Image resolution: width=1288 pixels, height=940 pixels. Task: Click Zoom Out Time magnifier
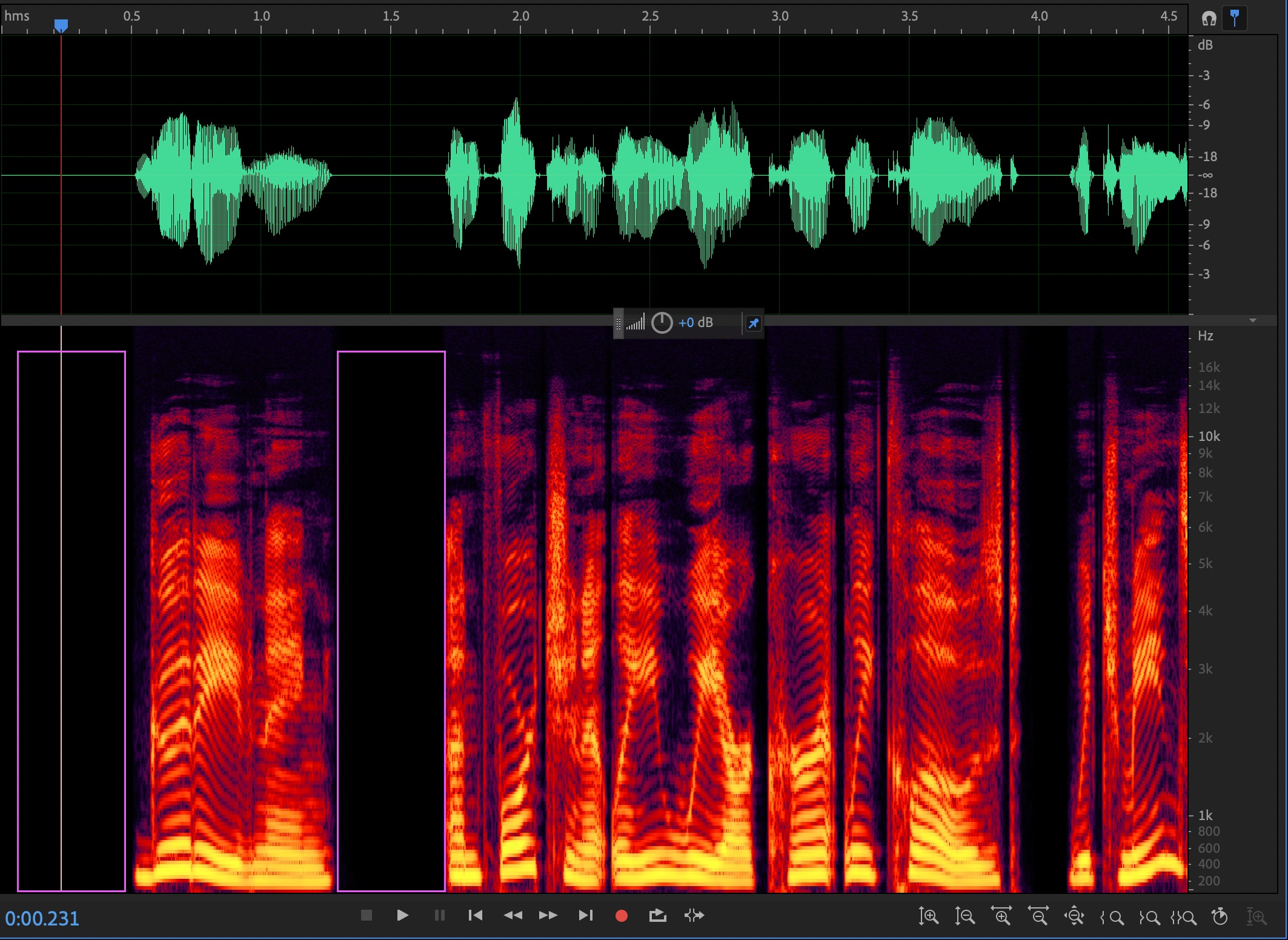point(1038,916)
